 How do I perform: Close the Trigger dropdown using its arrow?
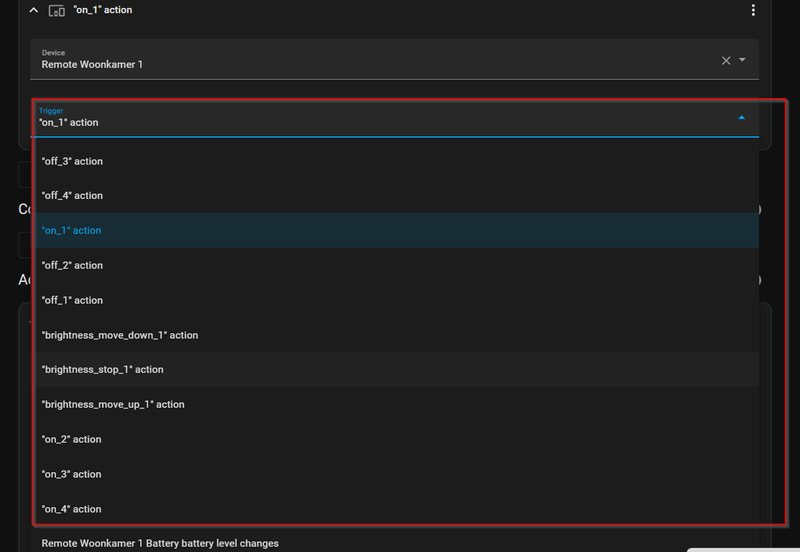(741, 117)
